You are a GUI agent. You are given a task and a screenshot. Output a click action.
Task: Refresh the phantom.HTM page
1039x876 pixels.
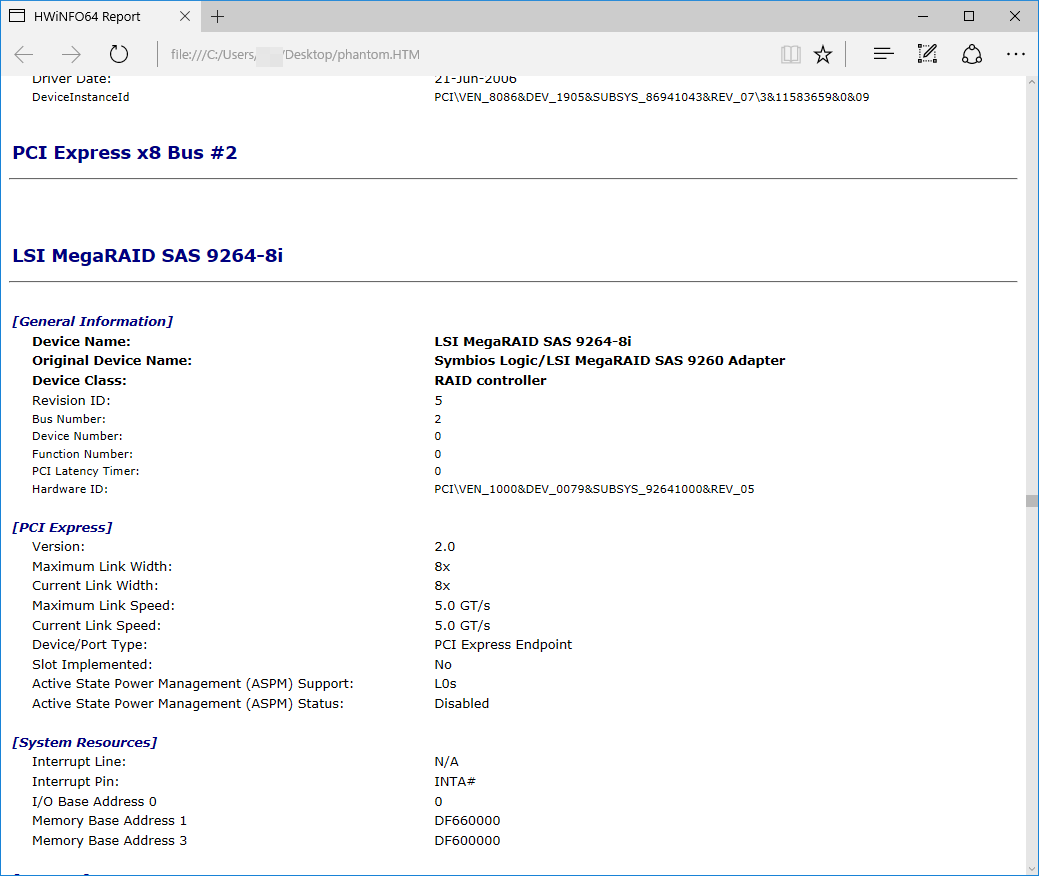click(x=119, y=54)
